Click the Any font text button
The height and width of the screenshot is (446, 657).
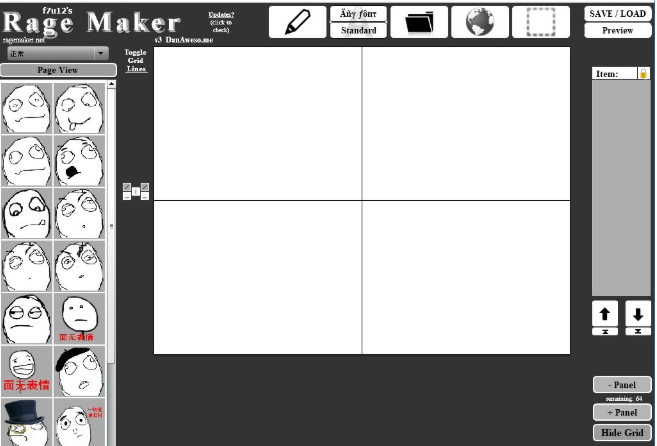(x=358, y=14)
